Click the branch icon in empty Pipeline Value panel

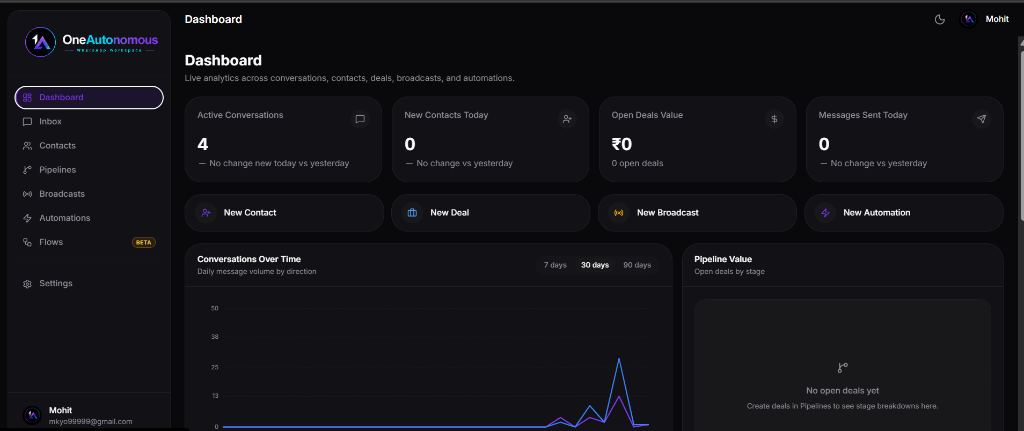(842, 368)
